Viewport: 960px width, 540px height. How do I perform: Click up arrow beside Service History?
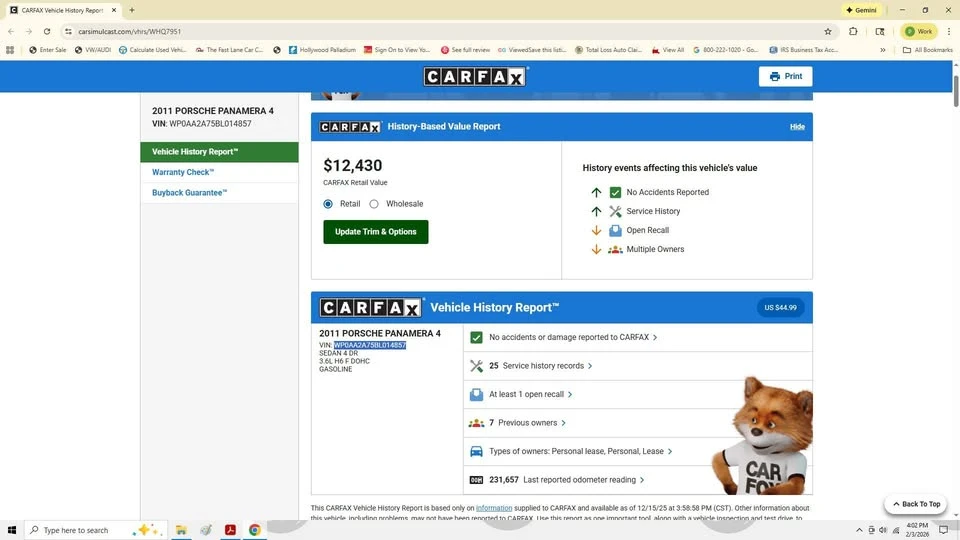[596, 211]
